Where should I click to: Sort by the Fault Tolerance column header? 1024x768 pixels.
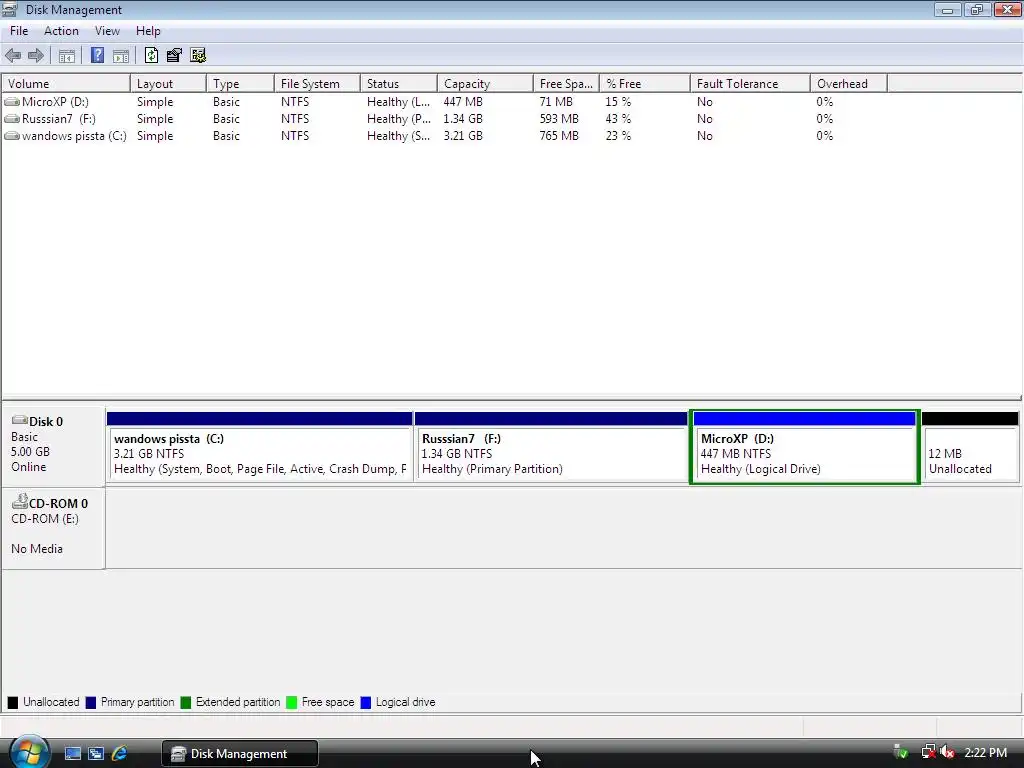(750, 84)
